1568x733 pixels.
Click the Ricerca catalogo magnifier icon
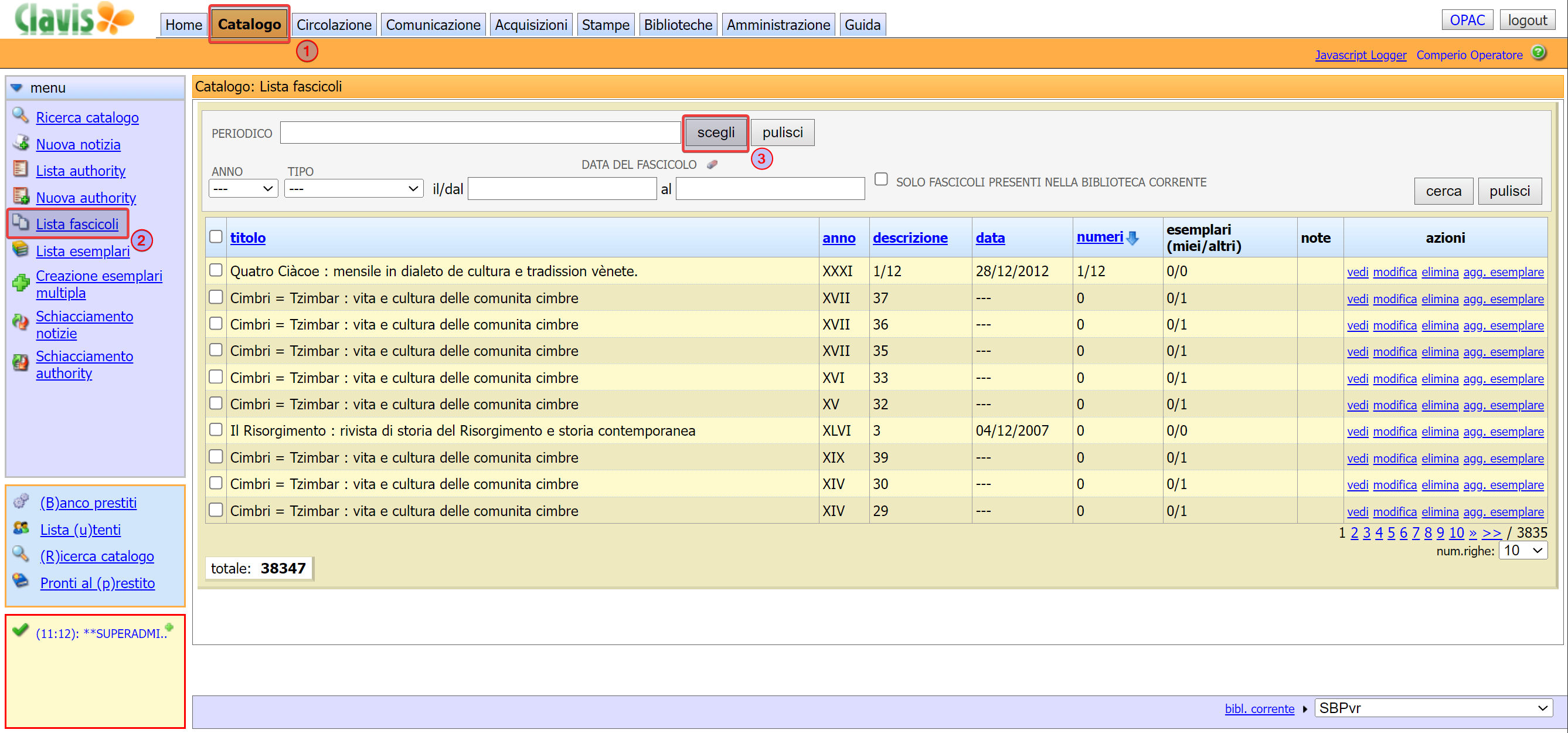point(21,115)
